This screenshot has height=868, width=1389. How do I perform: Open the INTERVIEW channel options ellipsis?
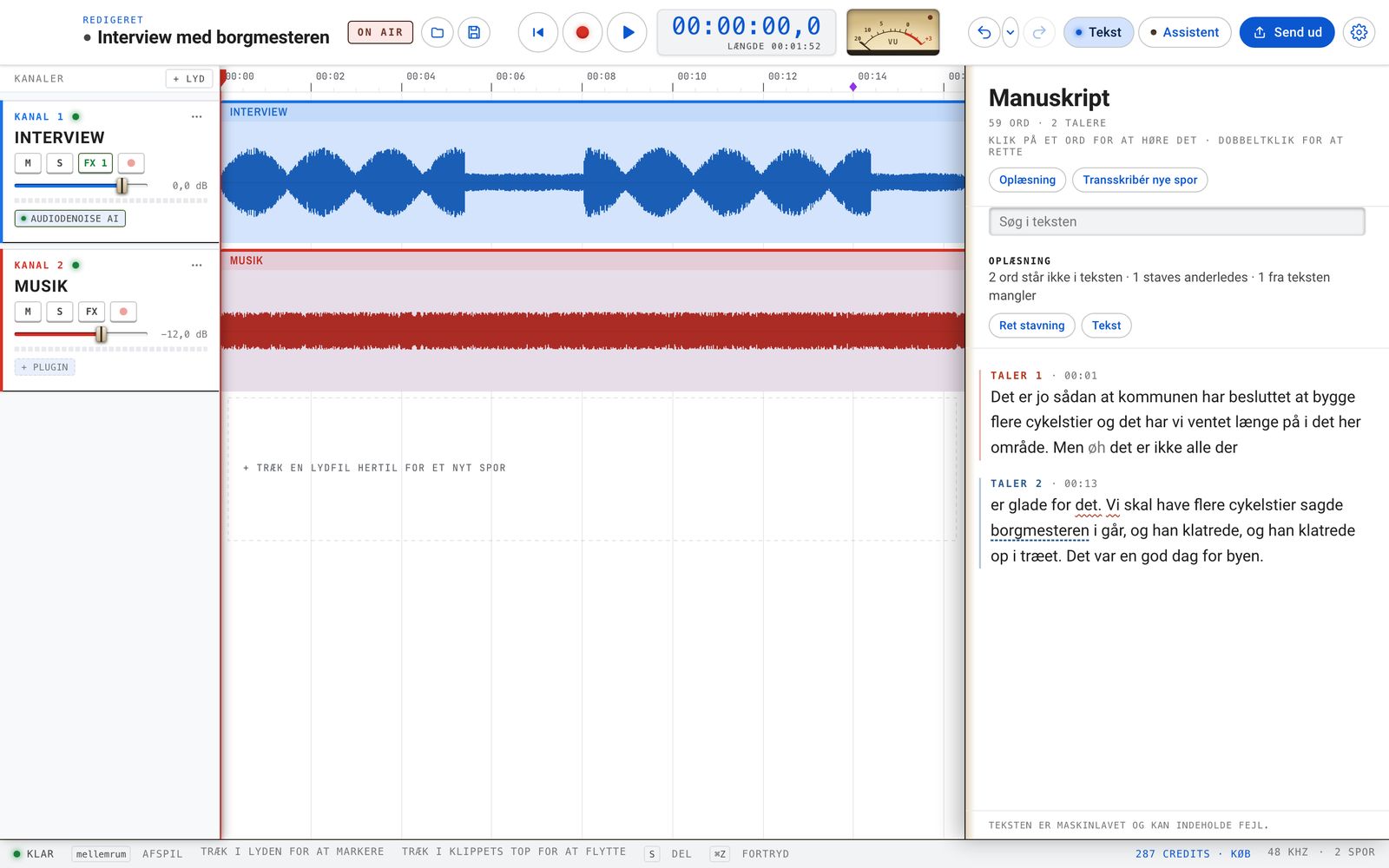(x=197, y=116)
